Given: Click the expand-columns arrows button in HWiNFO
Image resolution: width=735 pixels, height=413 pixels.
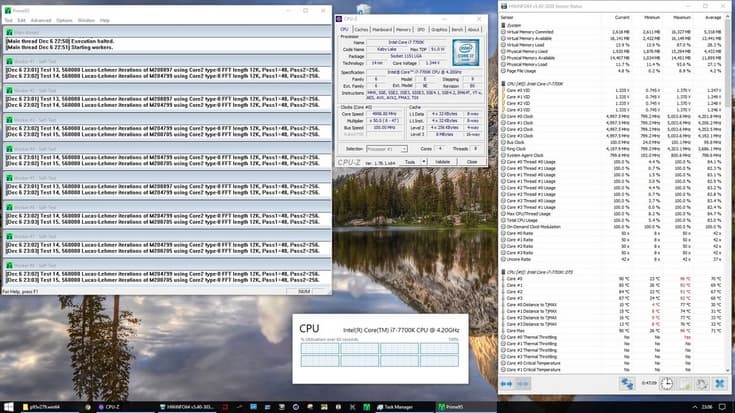Looking at the screenshot, I should pos(506,384).
